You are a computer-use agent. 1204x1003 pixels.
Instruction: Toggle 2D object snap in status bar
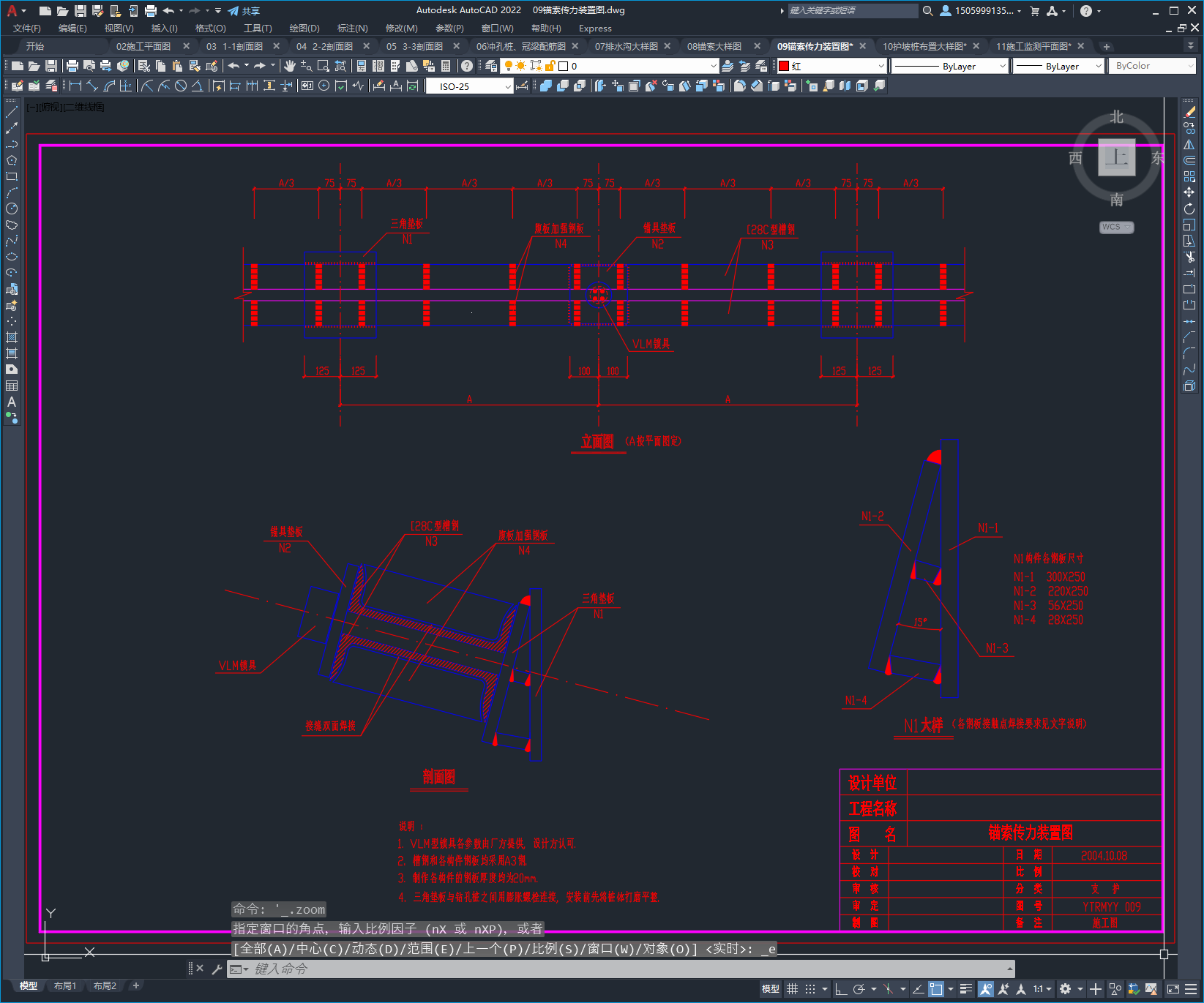pos(936,989)
